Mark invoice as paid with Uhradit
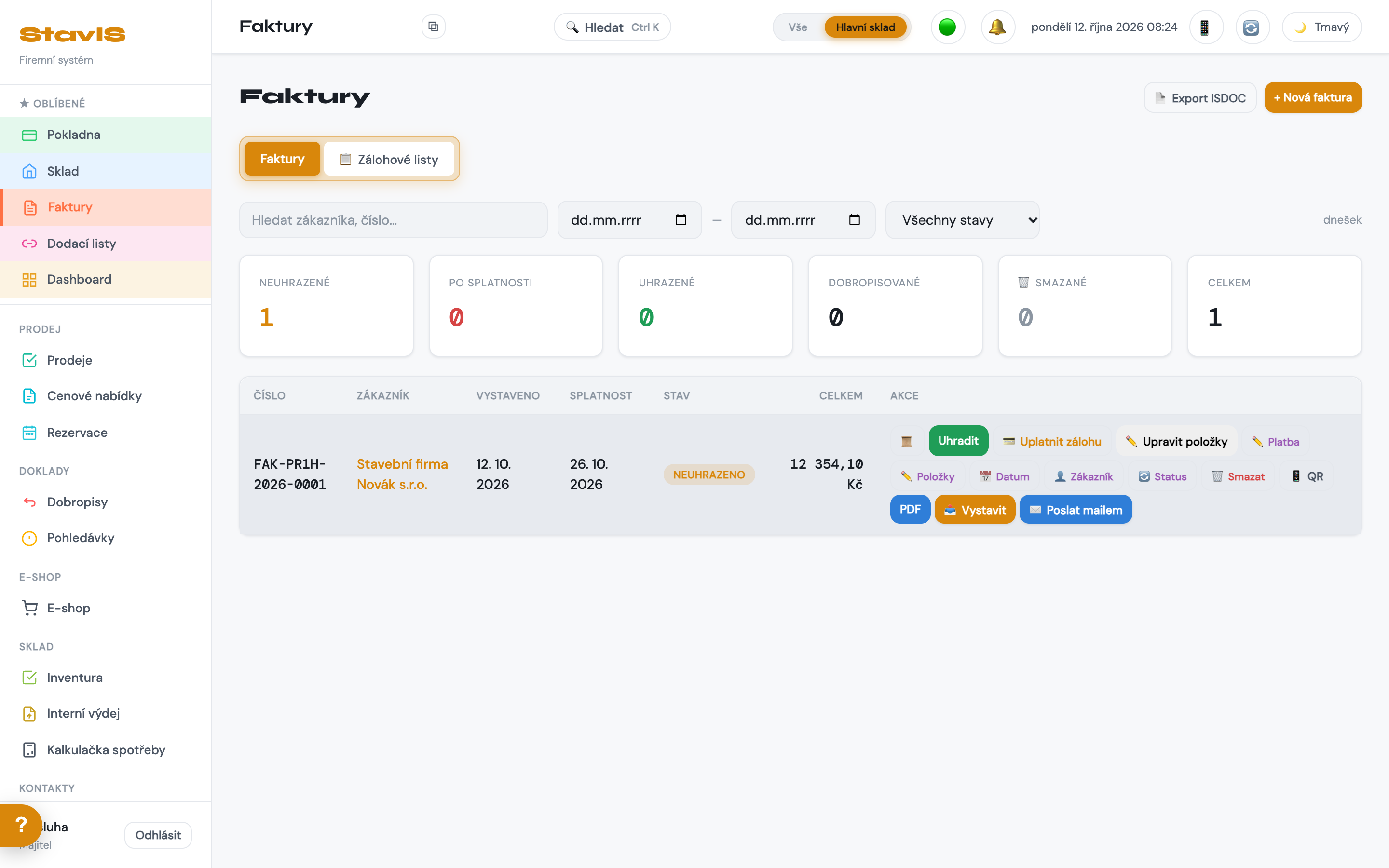This screenshot has width=1389, height=868. click(958, 441)
